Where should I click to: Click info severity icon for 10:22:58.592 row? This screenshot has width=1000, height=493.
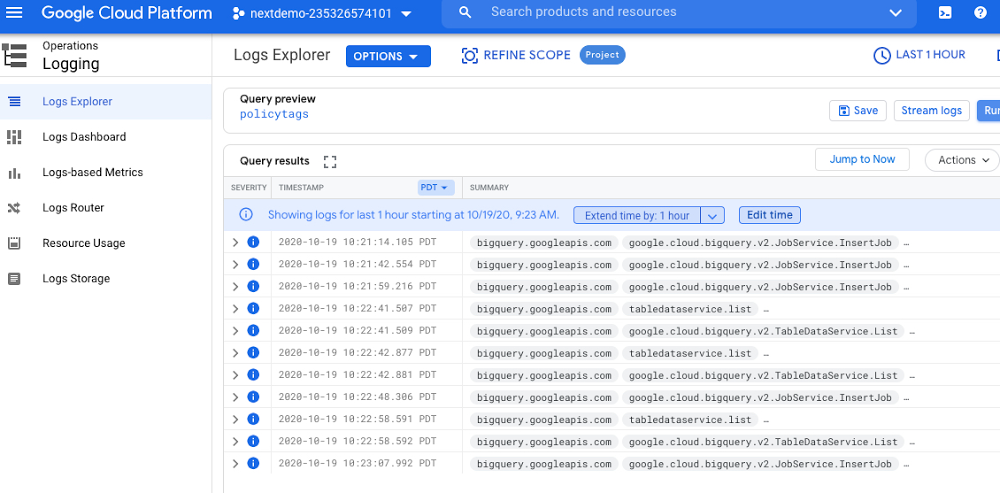(253, 441)
